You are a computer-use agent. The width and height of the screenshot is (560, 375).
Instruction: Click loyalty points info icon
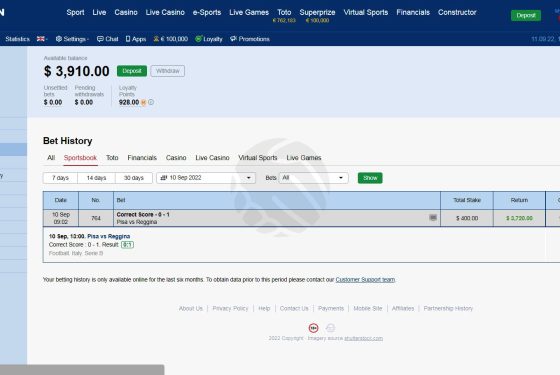pos(151,102)
